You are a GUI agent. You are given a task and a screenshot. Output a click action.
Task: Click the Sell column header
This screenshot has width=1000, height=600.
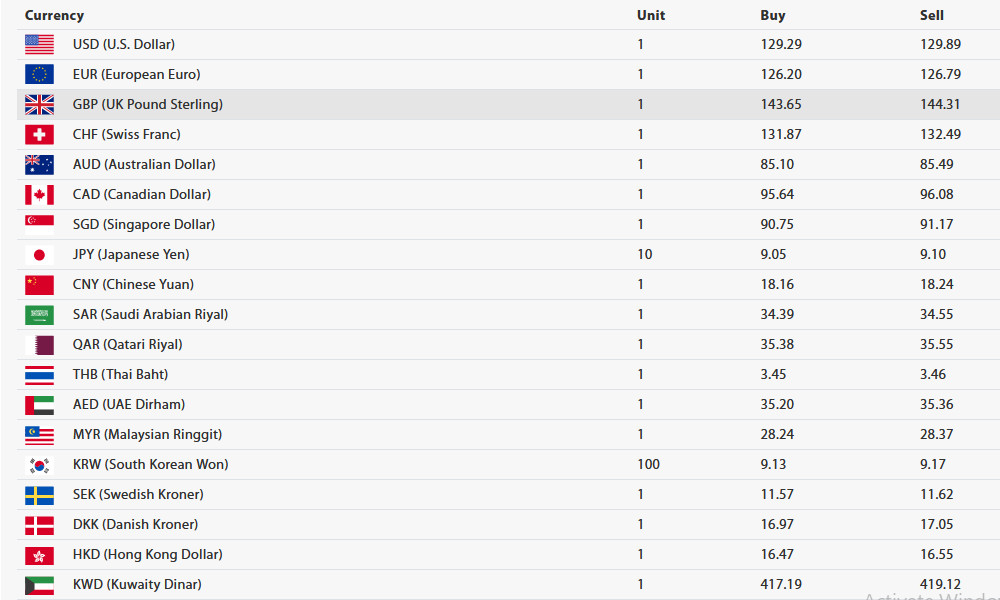tap(931, 15)
